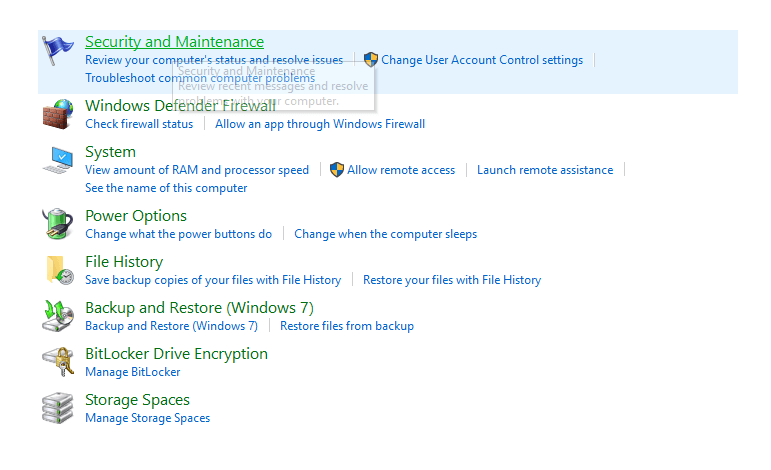Select Change what the power buttons do
Viewport: 771px width, 470px height.
(x=178, y=234)
